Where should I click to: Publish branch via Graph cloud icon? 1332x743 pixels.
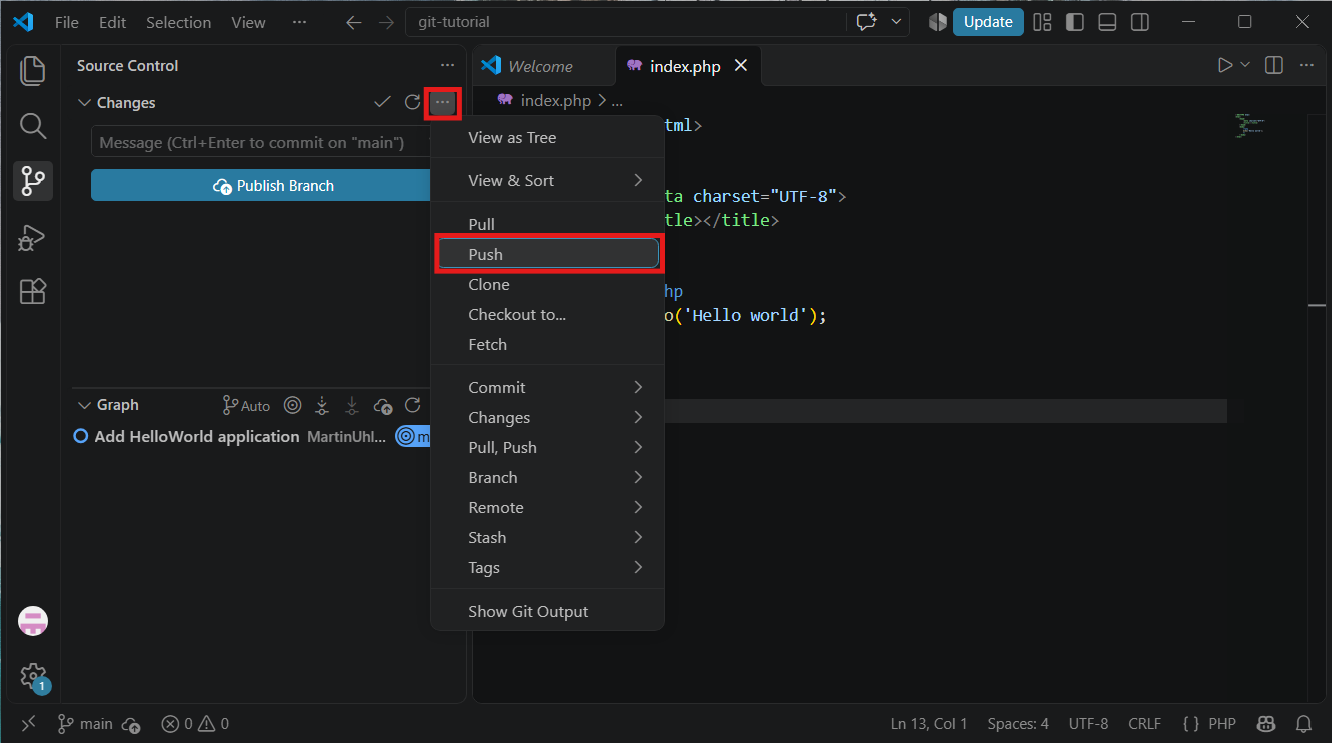point(382,405)
